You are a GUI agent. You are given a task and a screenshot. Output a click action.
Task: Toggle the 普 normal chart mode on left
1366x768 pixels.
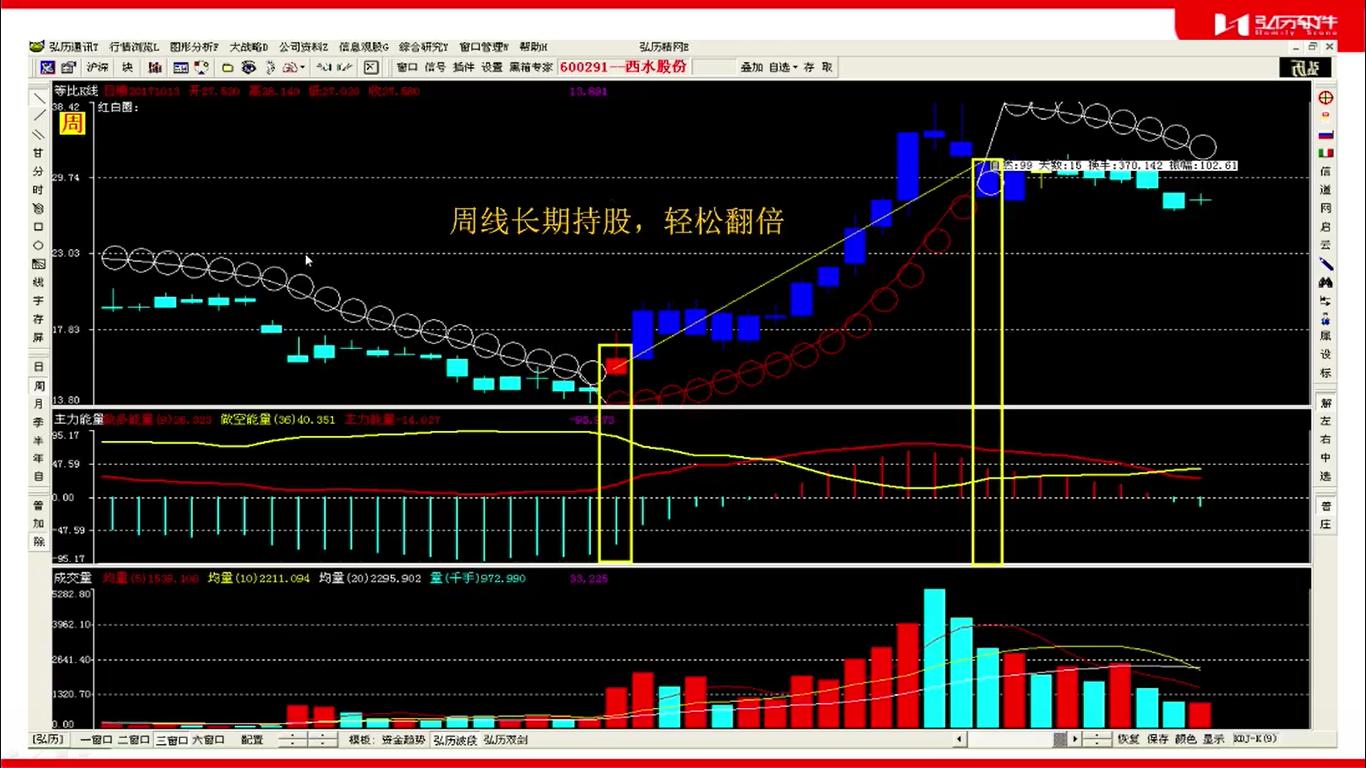click(39, 505)
